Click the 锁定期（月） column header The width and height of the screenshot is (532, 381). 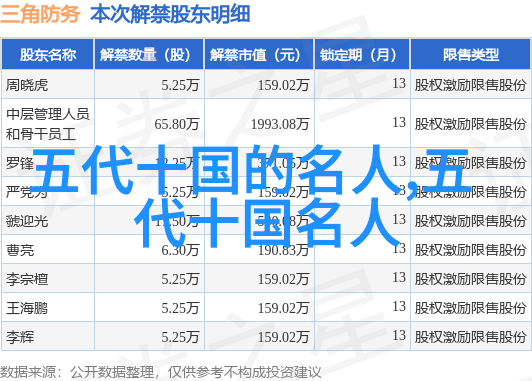tap(362, 55)
